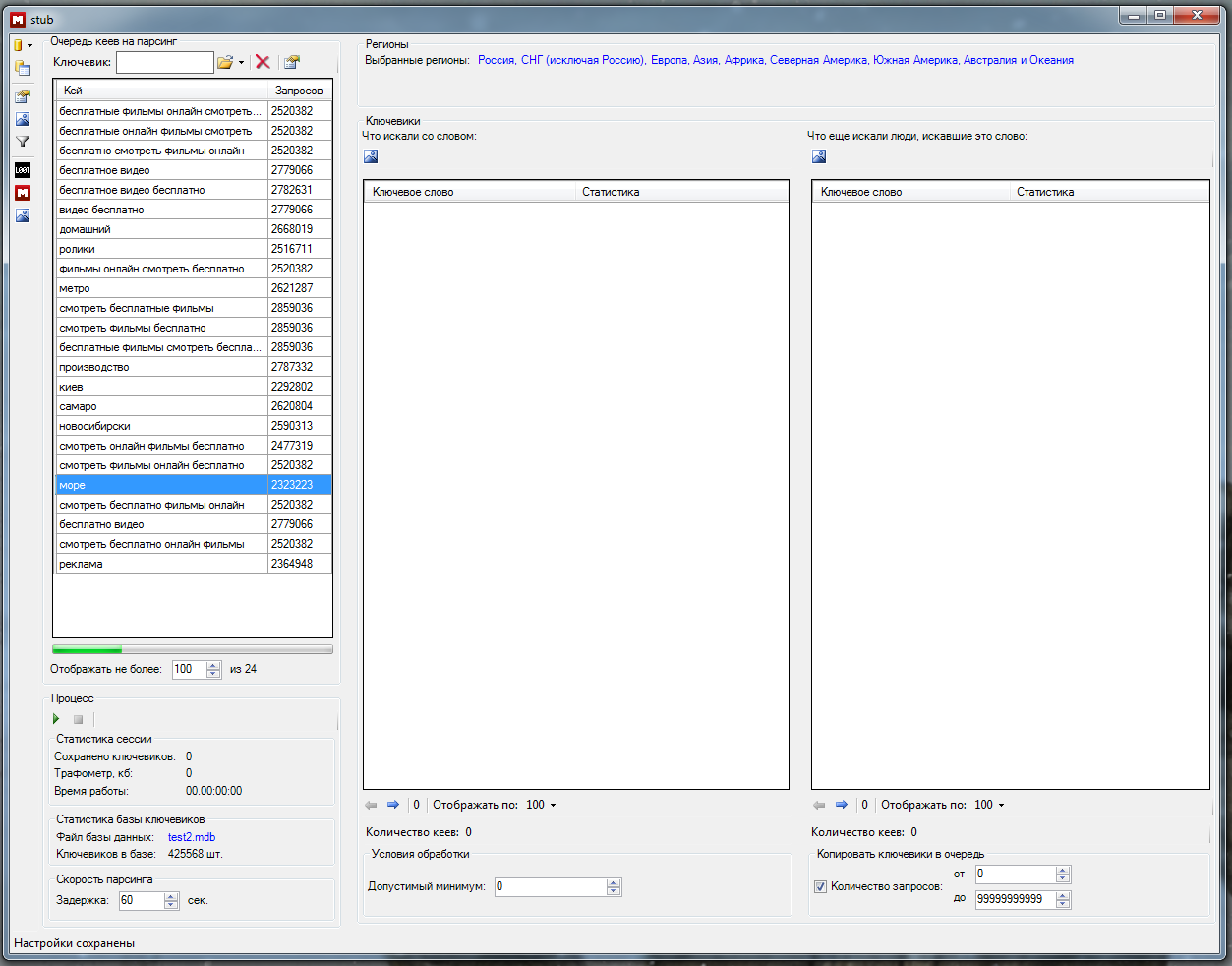The height and width of the screenshot is (966, 1232).
Task: Click the funnel filter icon in left sidebar
Action: pyautogui.click(x=23, y=142)
